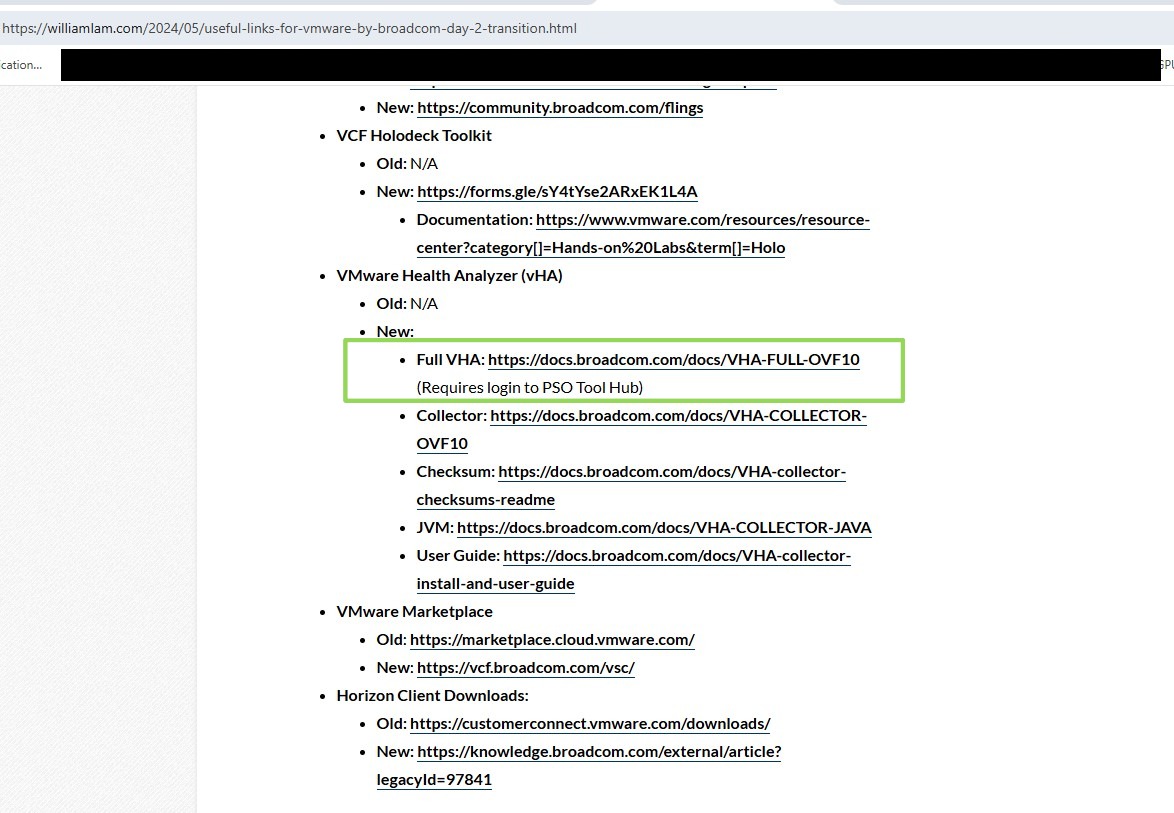
Task: Click "Old: N/A" under VCF Holodeck Toolkit
Action: coord(407,164)
